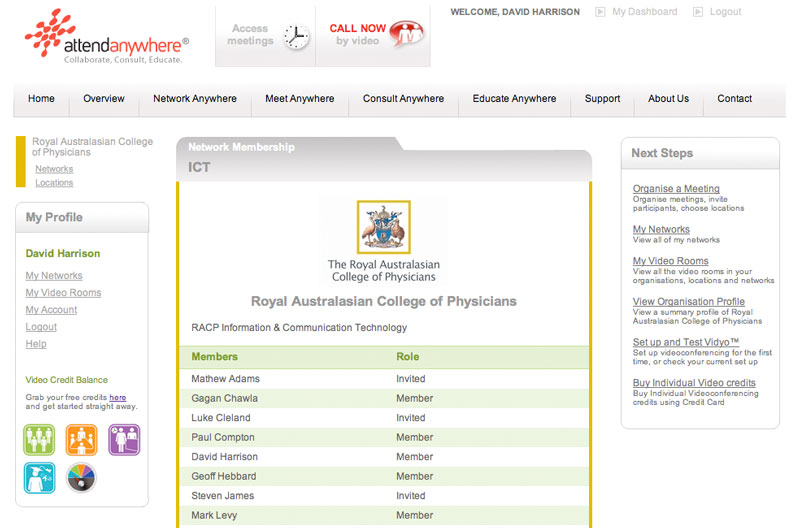
Task: Click Invited role for Luke Cleland
Action: pos(411,418)
